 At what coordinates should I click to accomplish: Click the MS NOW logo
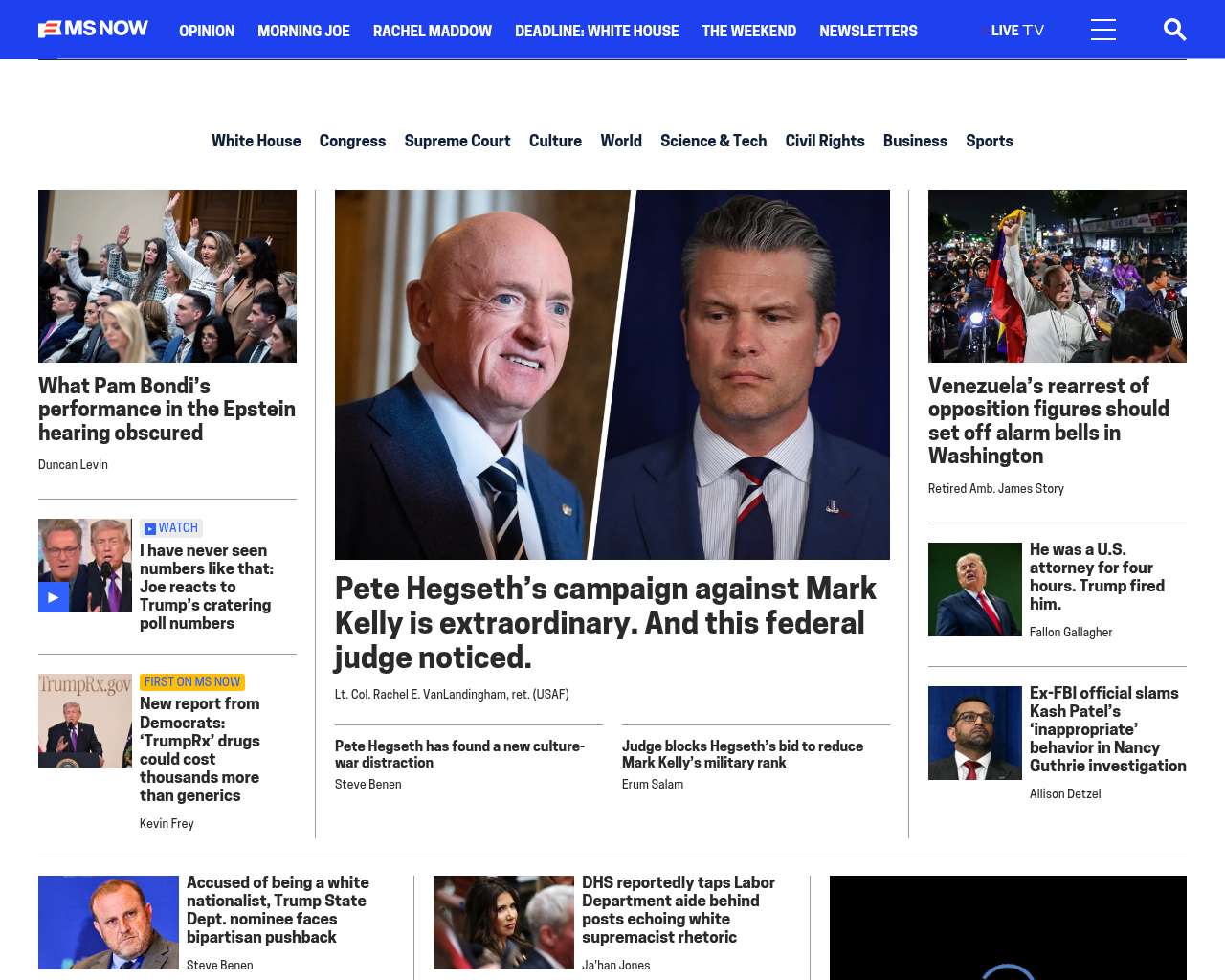click(x=93, y=29)
